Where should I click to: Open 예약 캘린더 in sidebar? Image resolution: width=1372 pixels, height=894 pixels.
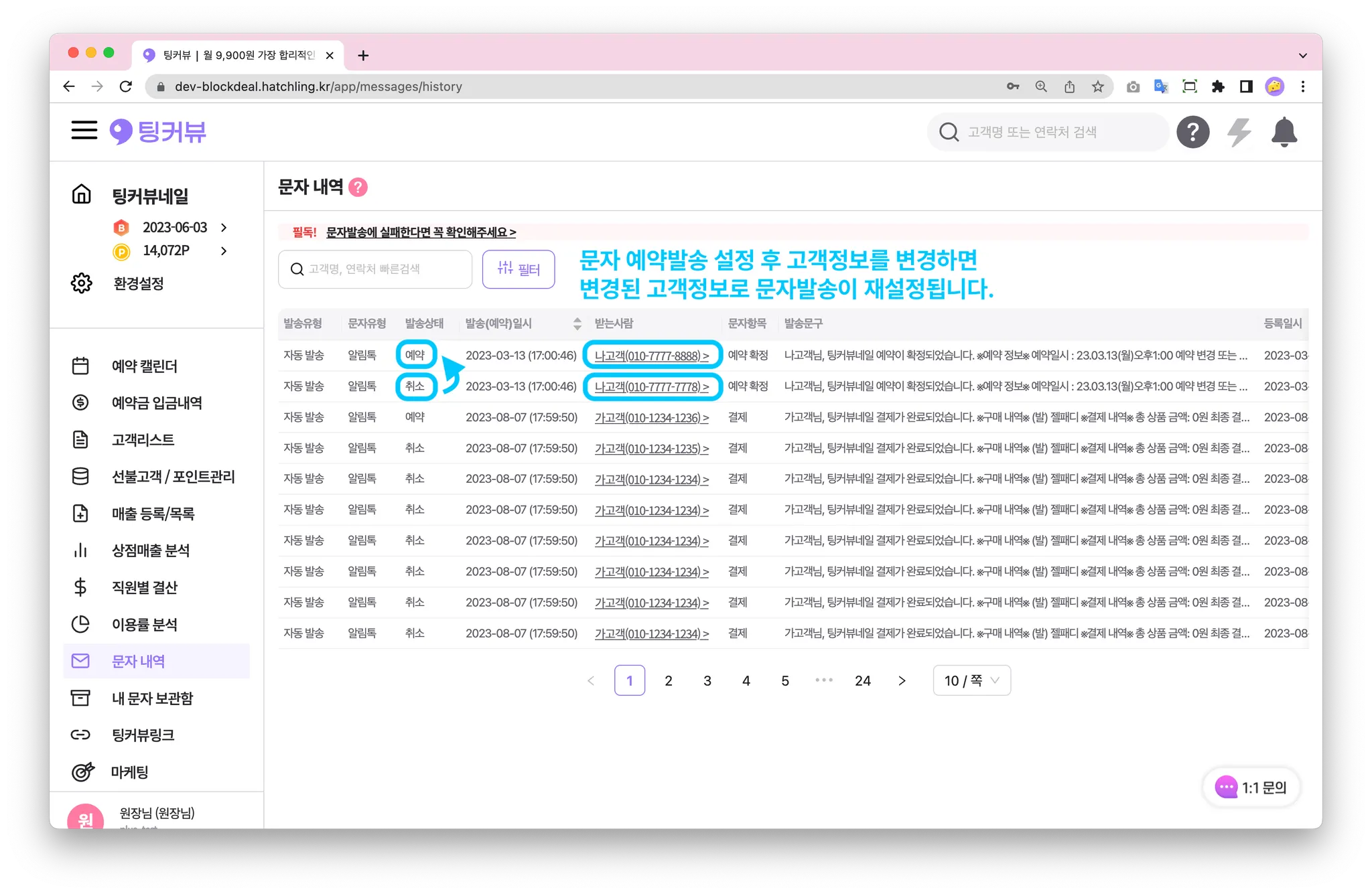click(144, 366)
